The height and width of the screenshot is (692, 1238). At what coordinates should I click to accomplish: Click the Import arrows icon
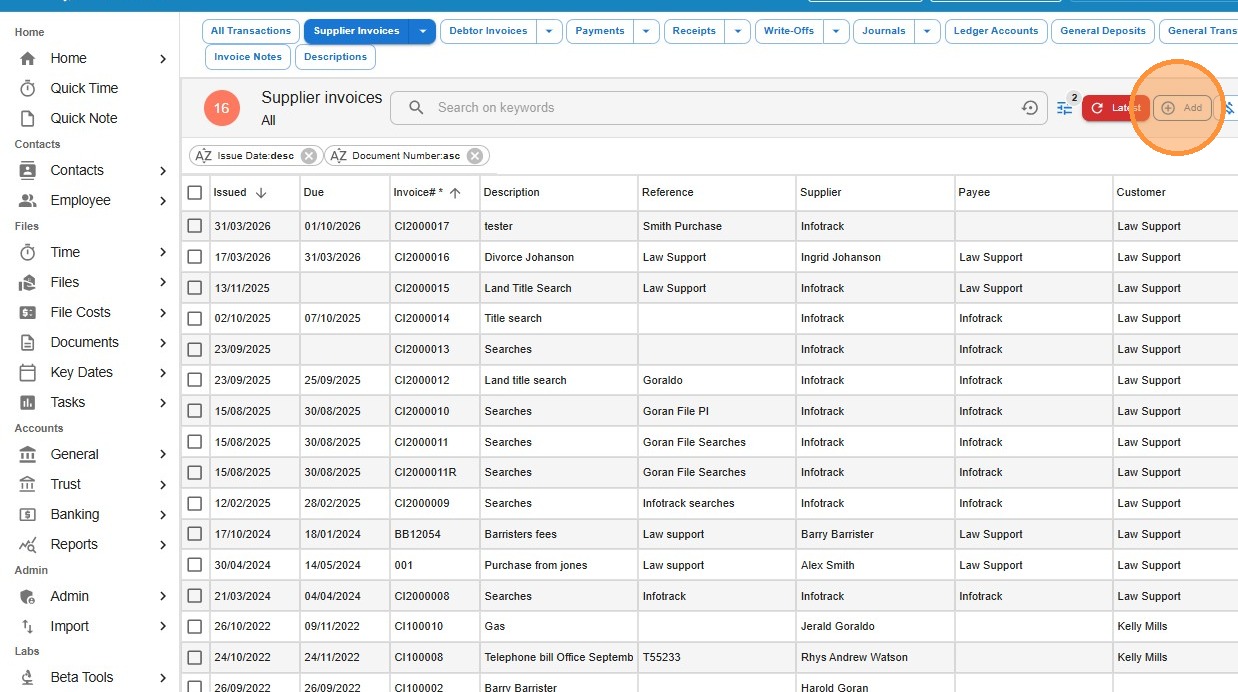28,627
